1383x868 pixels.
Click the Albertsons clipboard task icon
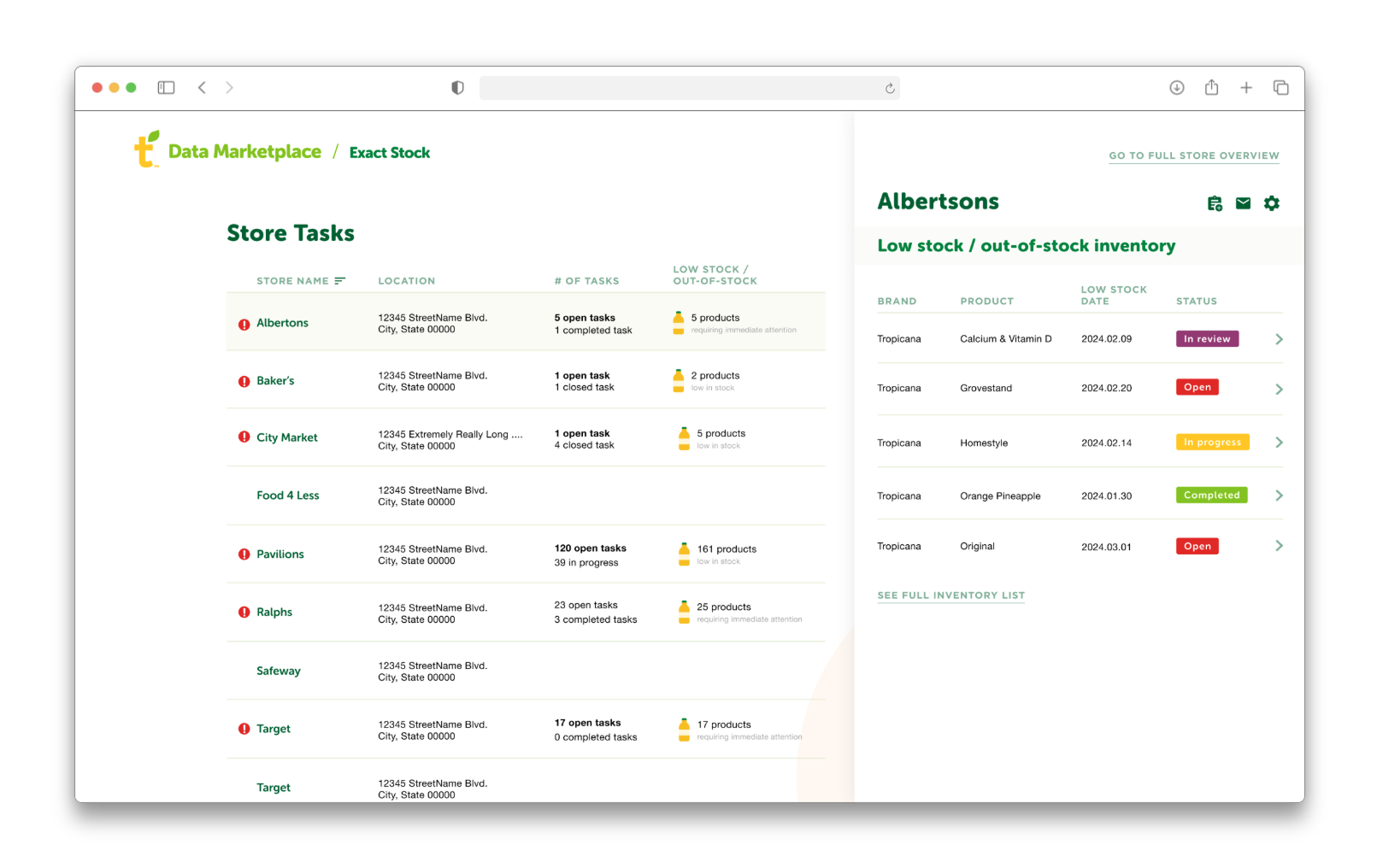point(1215,203)
